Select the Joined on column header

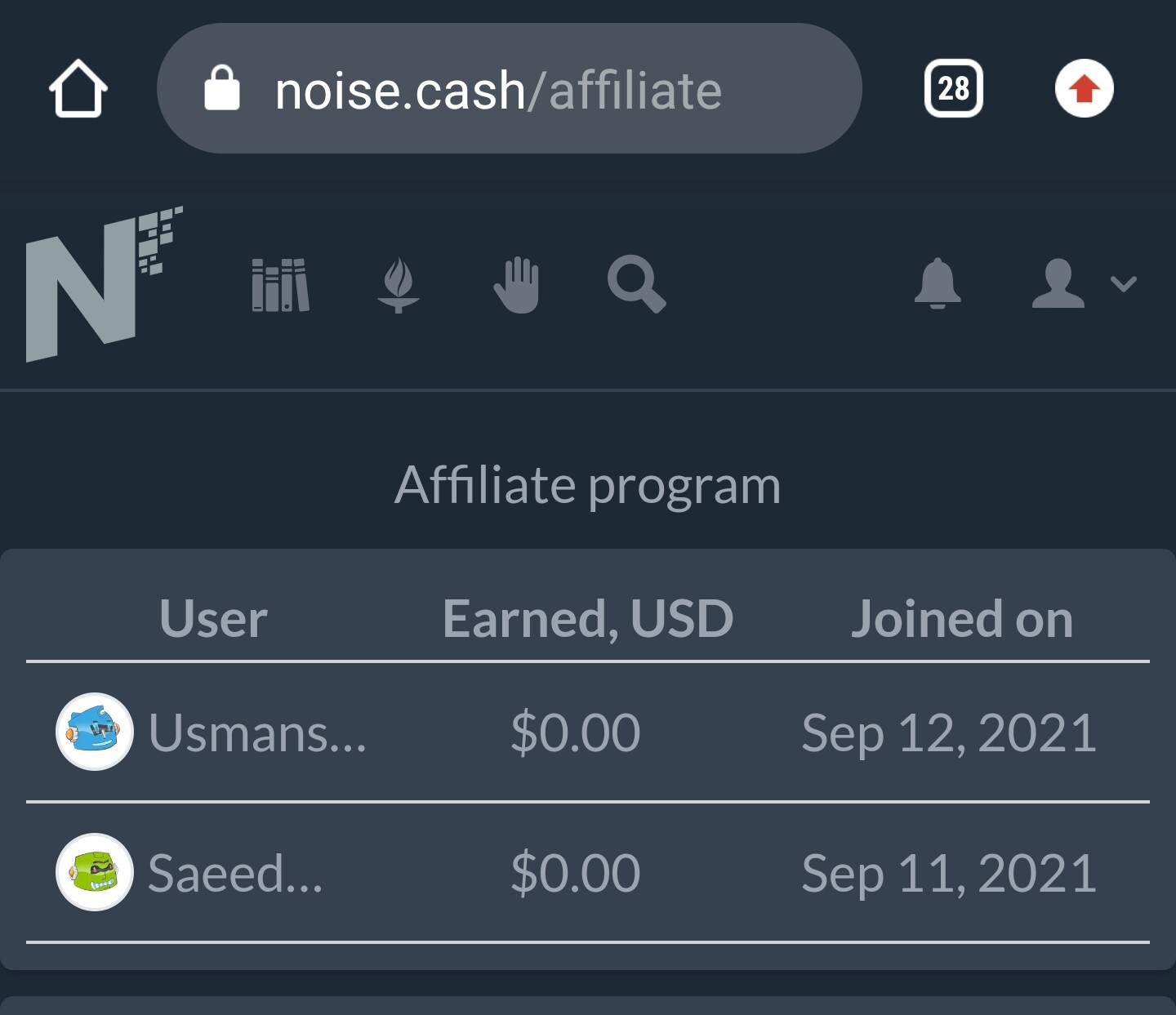pos(962,618)
